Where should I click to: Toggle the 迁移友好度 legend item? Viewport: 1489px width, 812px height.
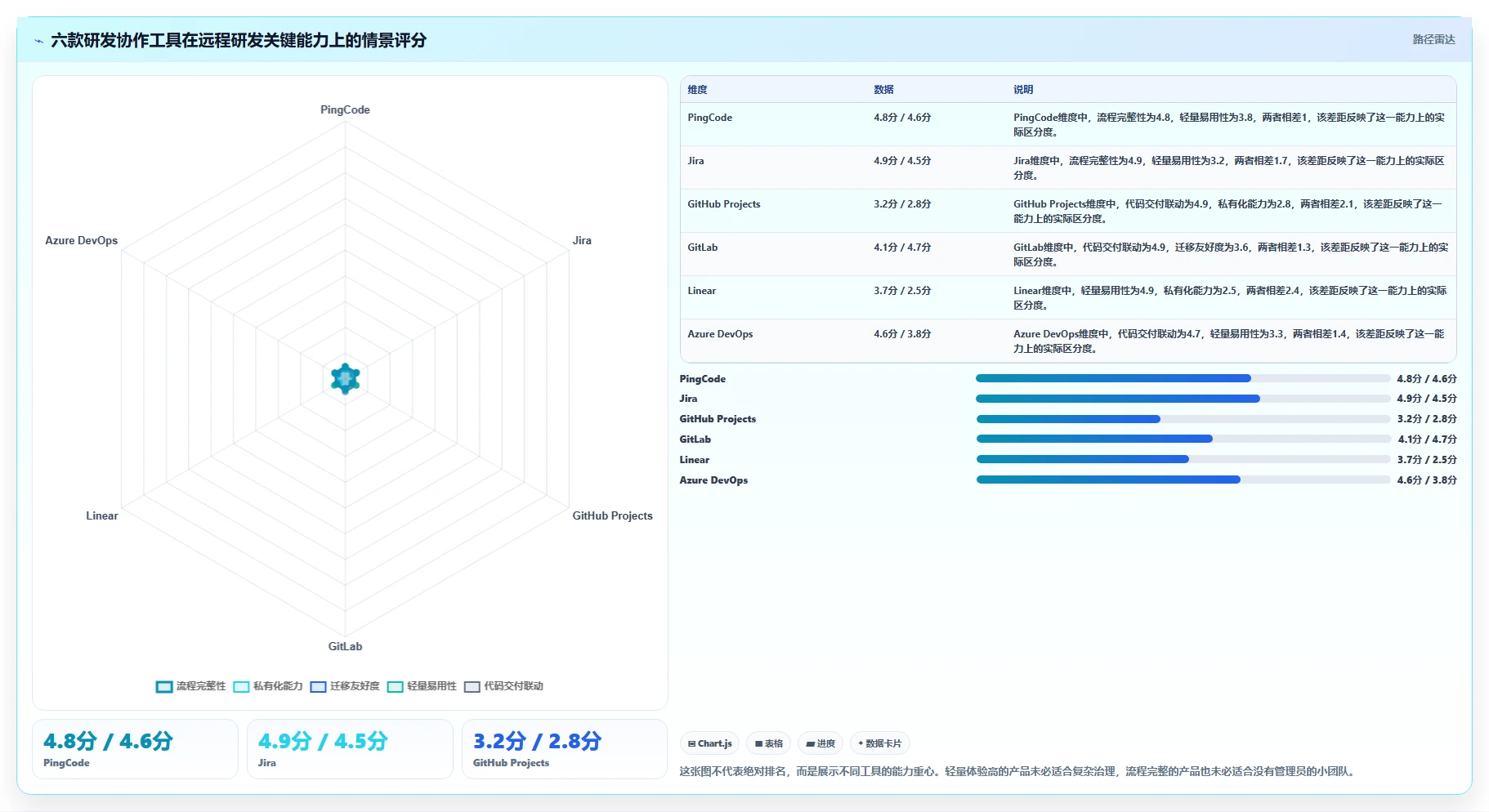tap(345, 686)
